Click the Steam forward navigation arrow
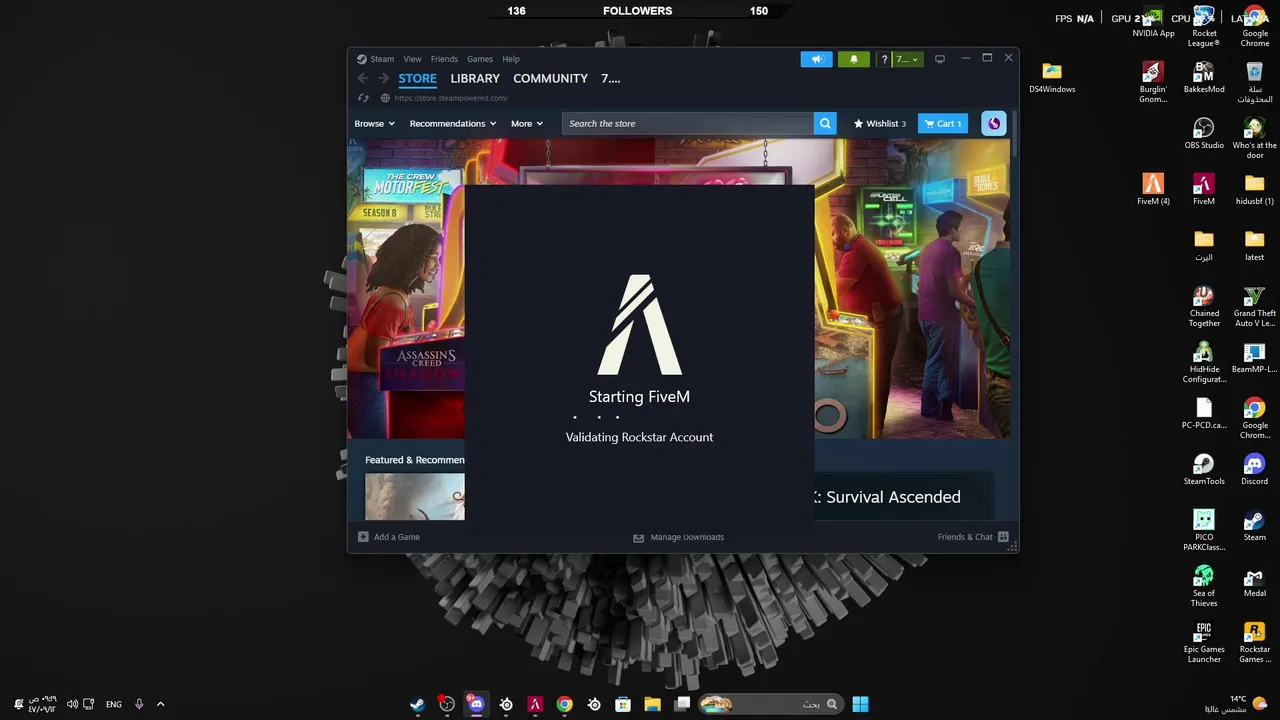Screen dimensions: 1280x720 click(x=383, y=78)
